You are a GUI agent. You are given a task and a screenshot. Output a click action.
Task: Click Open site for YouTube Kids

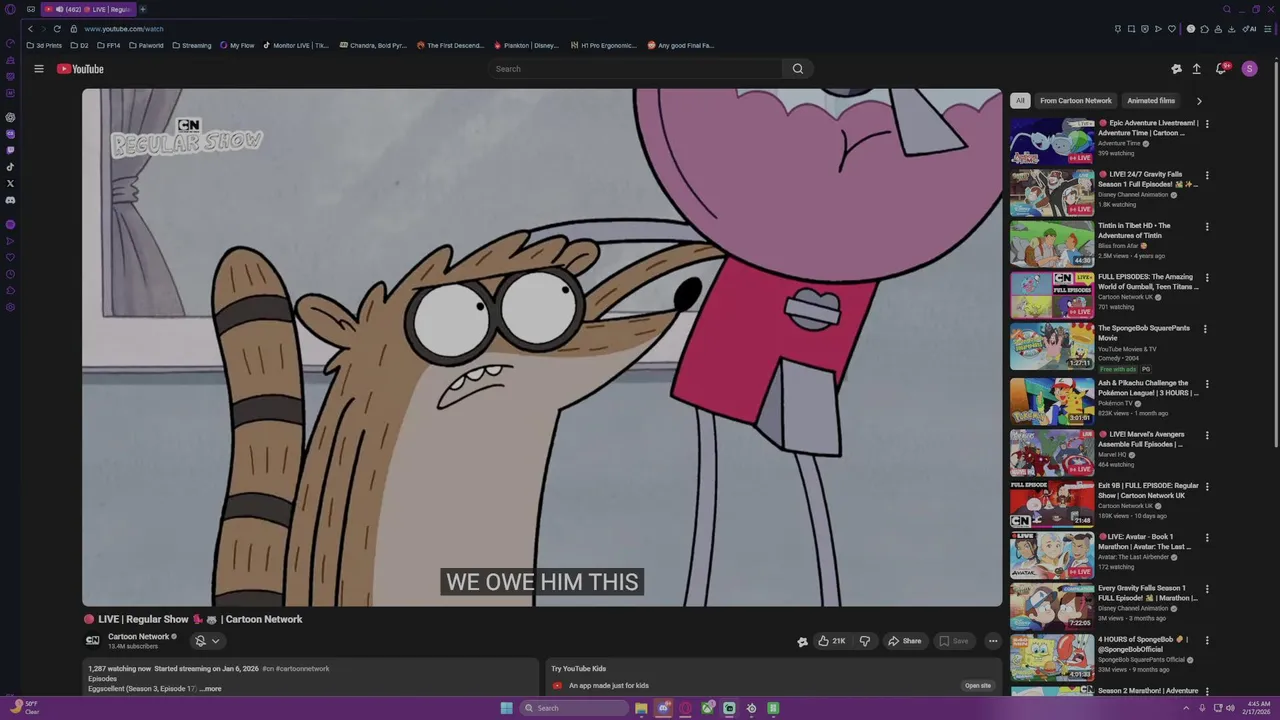978,686
